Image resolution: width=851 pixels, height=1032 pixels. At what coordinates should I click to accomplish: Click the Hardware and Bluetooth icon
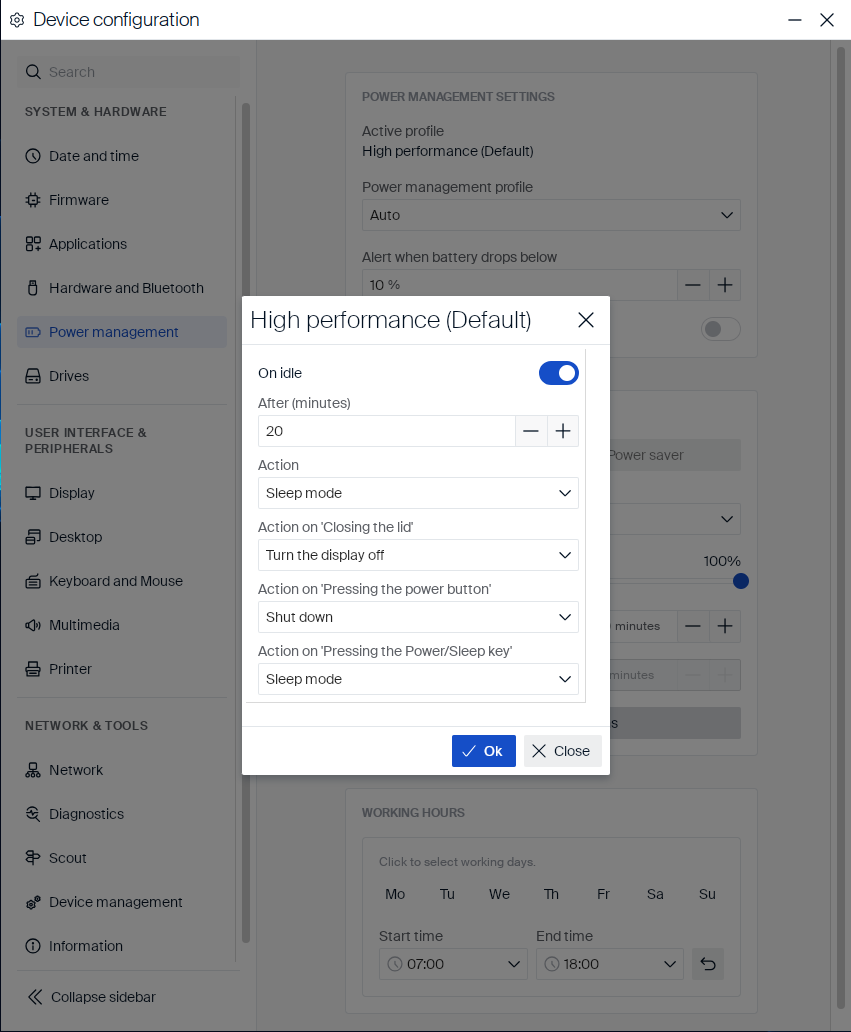coord(33,288)
